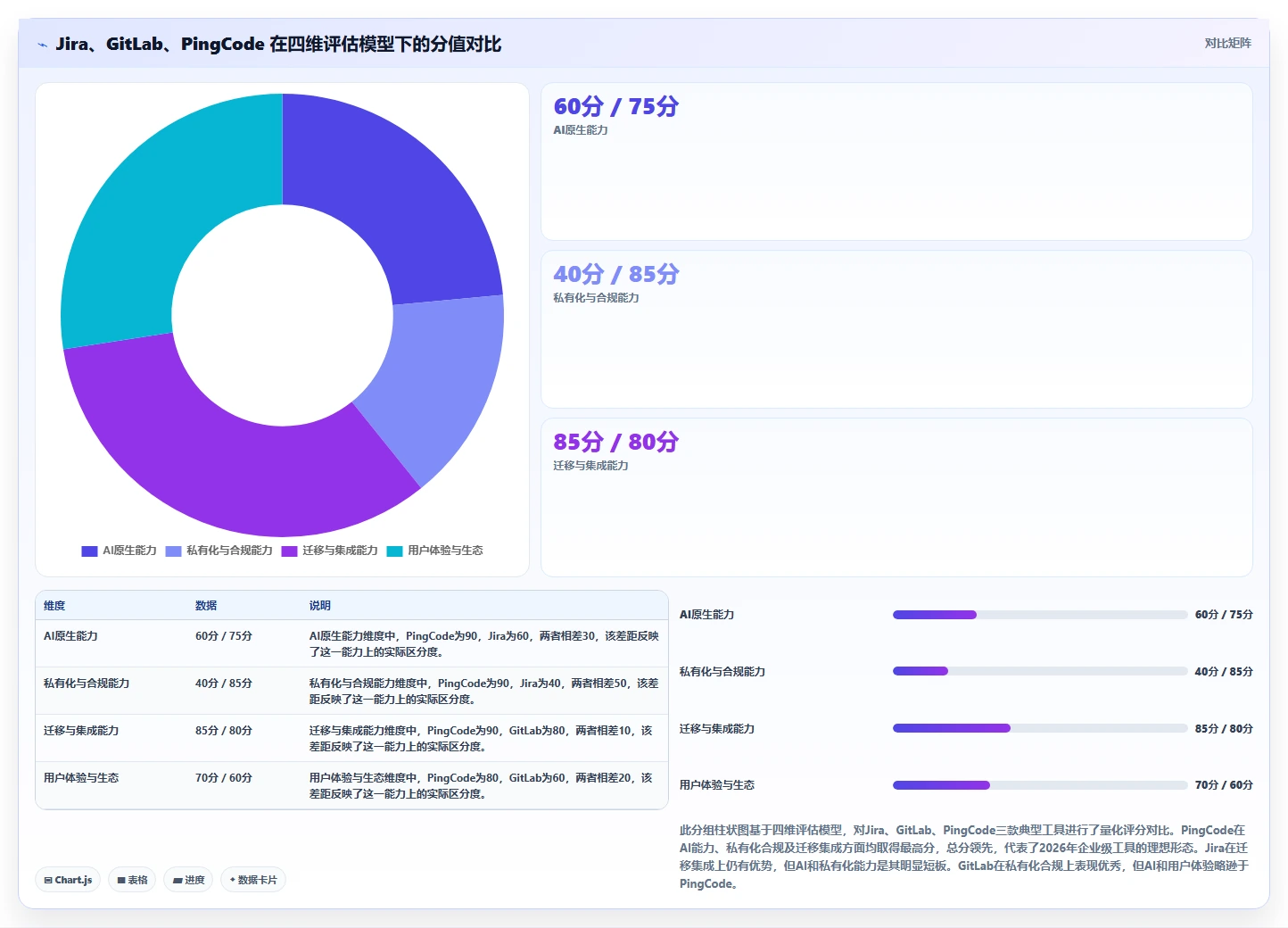Click the 迁移与集成能力 progress bar

pos(1040,728)
